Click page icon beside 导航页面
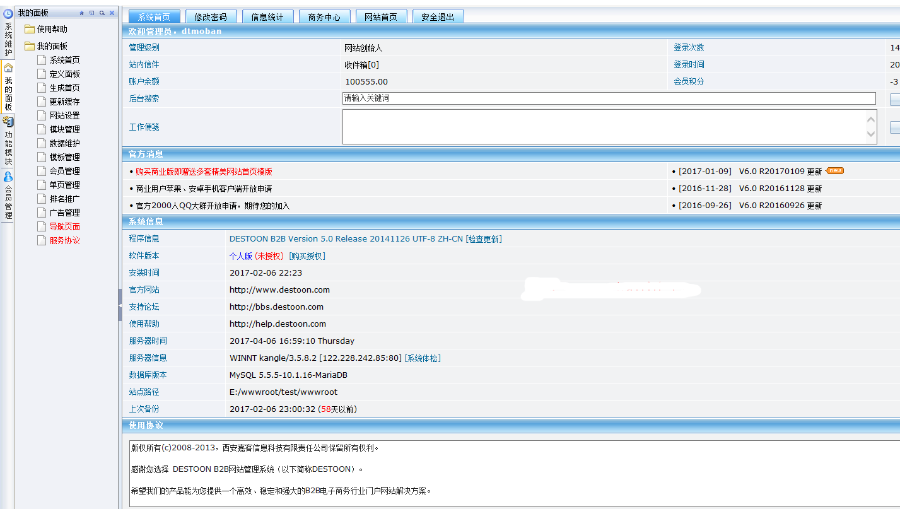Screen dimensions: 900x509 [x=41, y=226]
